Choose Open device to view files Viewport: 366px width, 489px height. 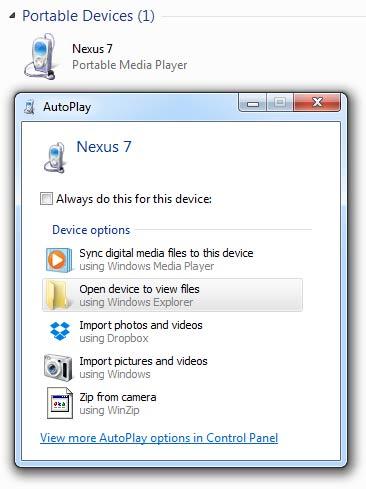point(172,295)
